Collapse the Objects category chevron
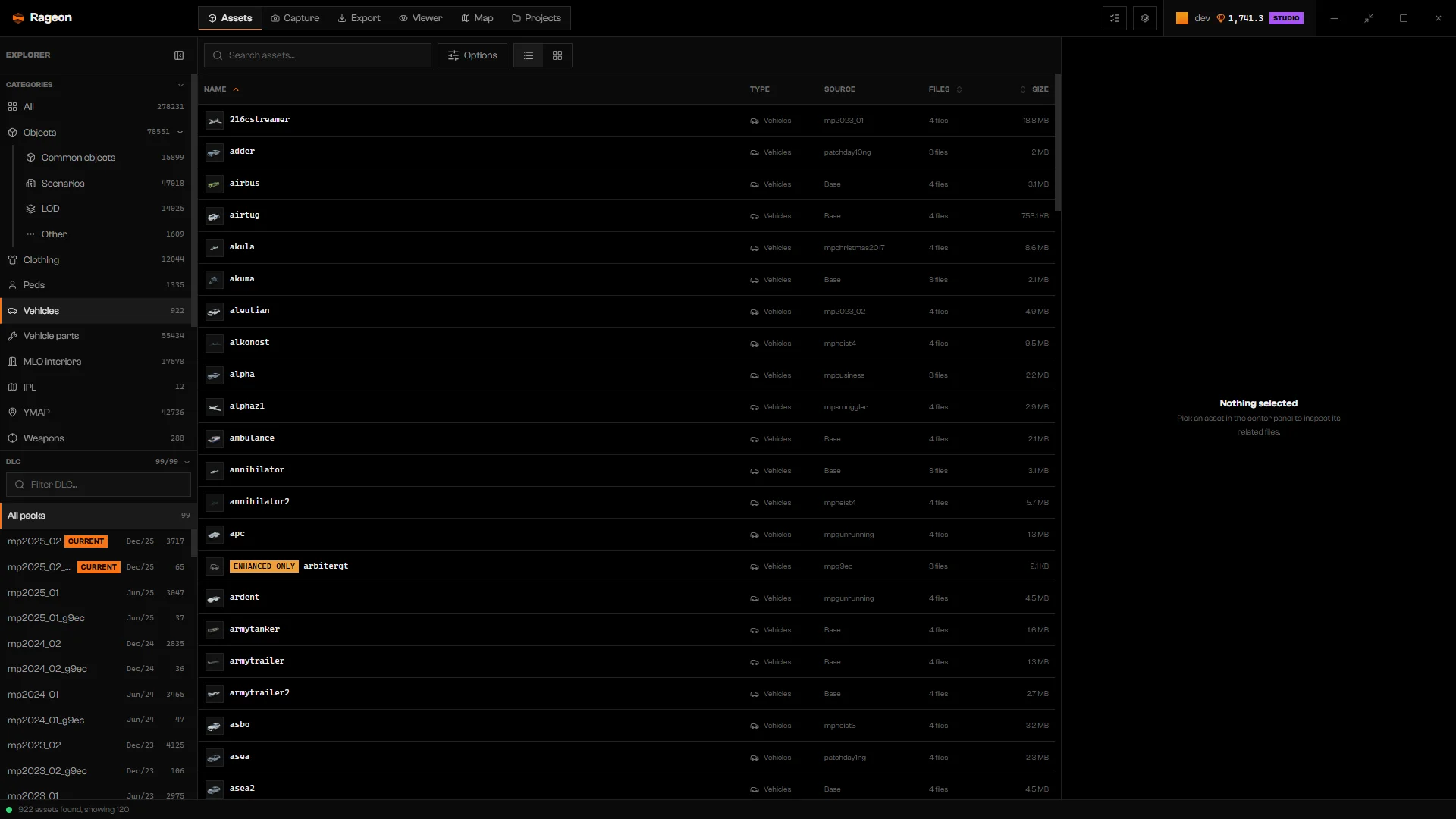Screen dimensions: 1456x819 (180, 133)
